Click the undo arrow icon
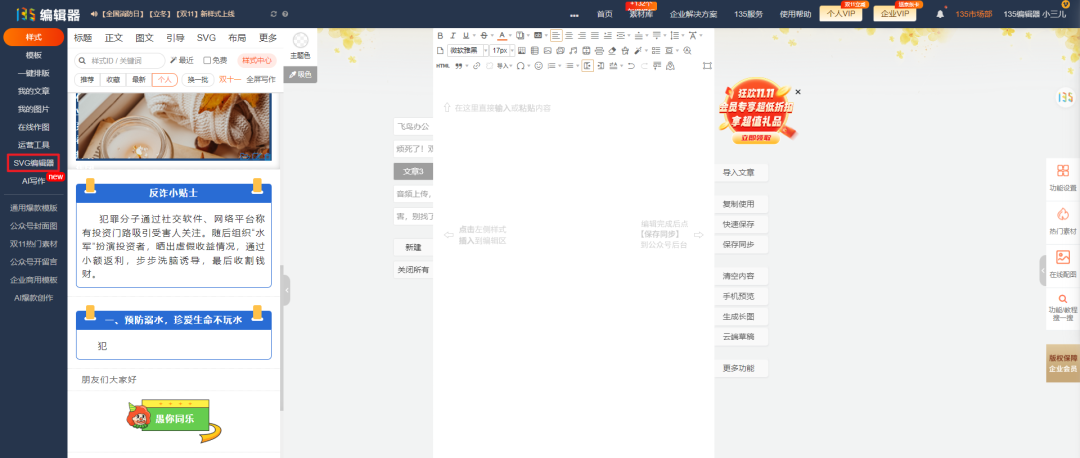Image resolution: width=1080 pixels, height=458 pixels. click(x=631, y=65)
